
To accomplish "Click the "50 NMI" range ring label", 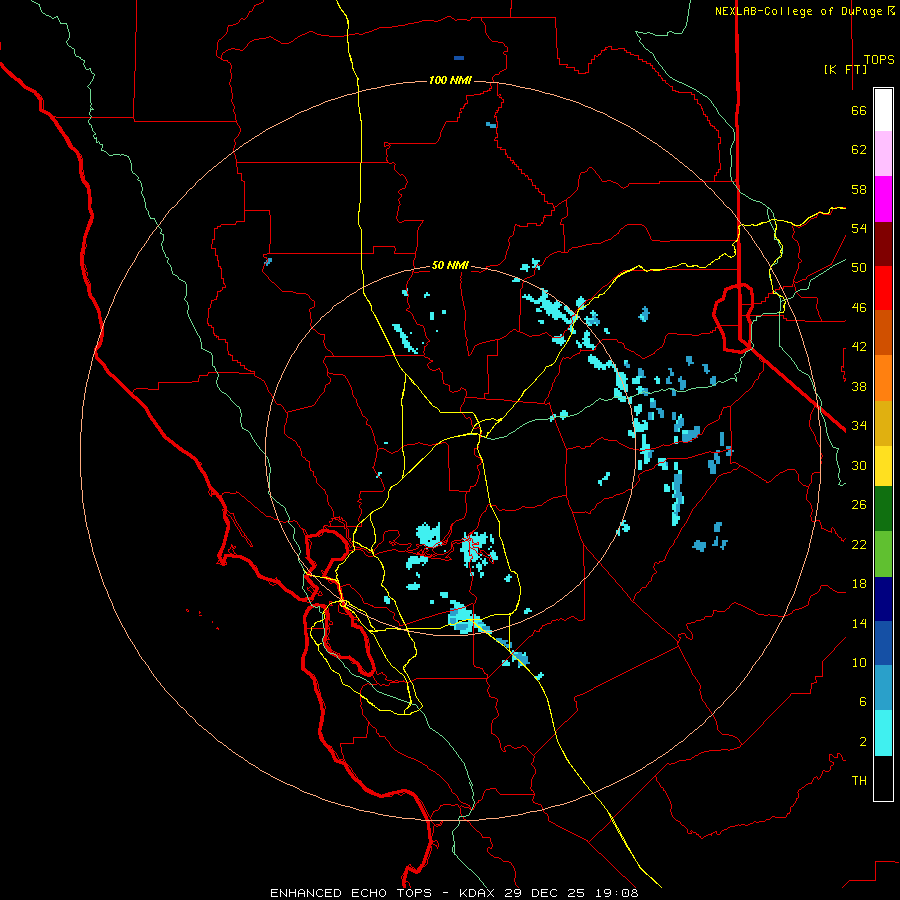I will (450, 265).
